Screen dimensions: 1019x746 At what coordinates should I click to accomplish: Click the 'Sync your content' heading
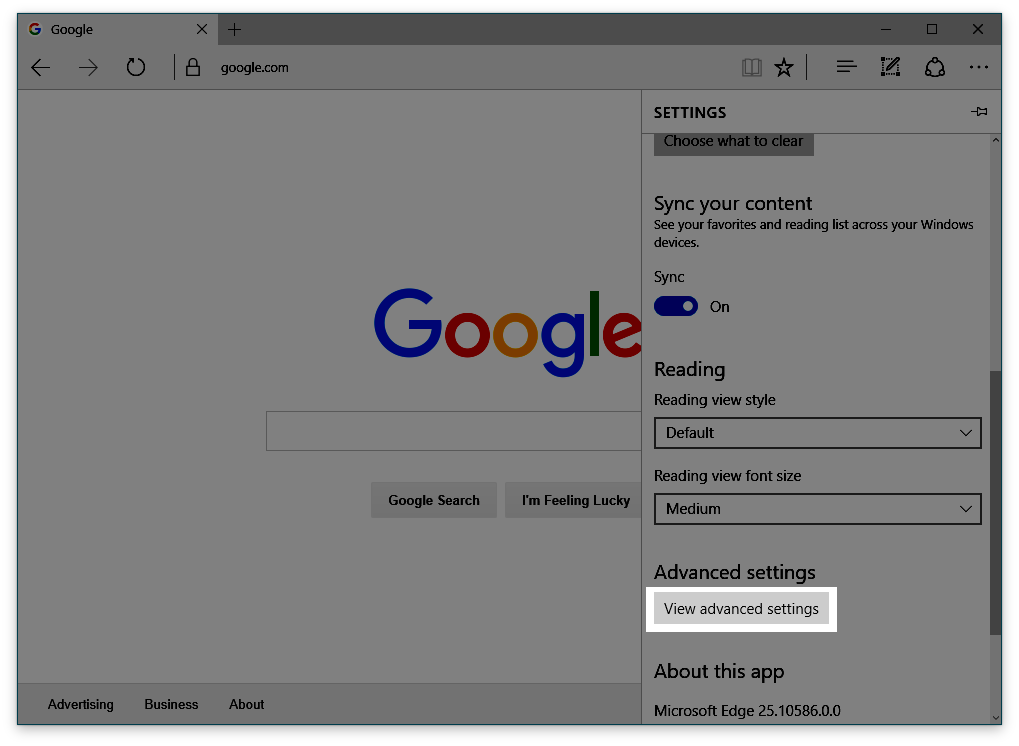732,204
